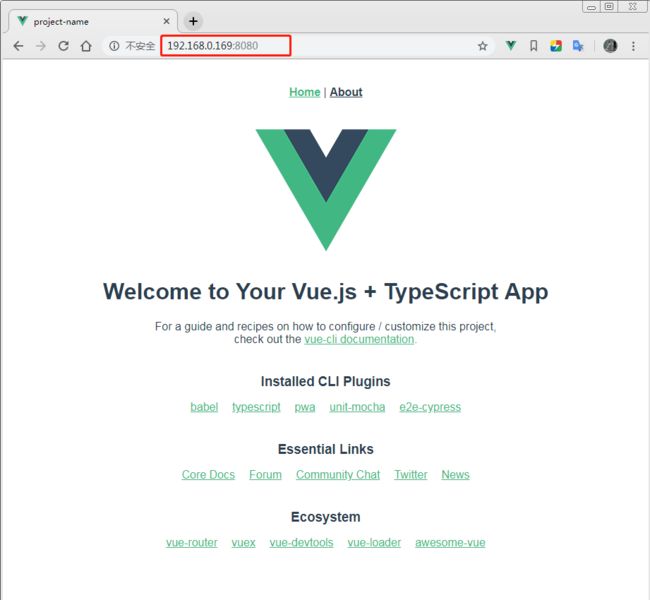Go to the Home route link
Screen dimensions: 650x600
[x=305, y=92]
